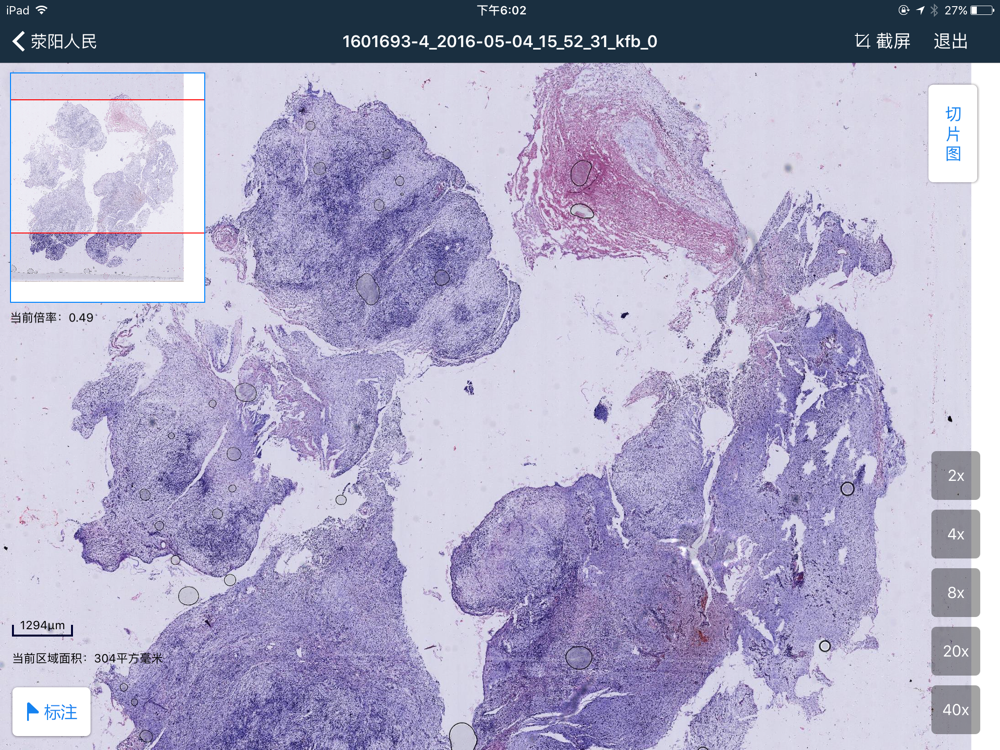Click the Wi-Fi status icon

[x=42, y=10]
